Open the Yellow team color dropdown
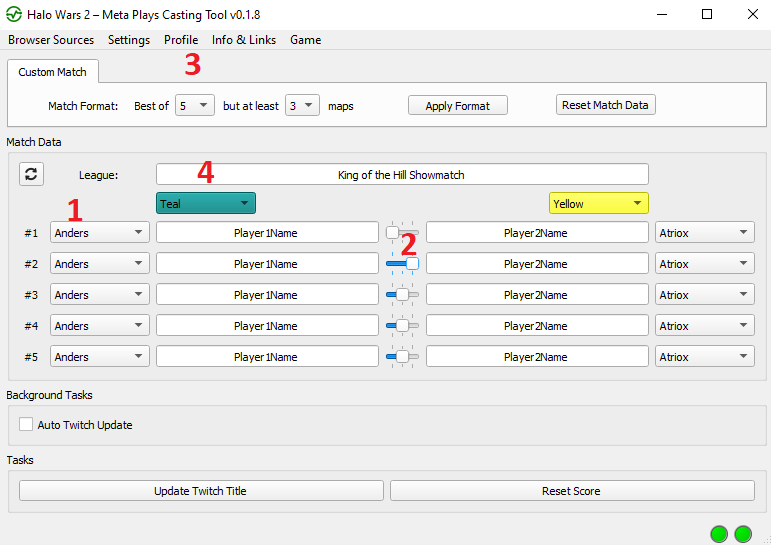The width and height of the screenshot is (771, 545). 598,203
